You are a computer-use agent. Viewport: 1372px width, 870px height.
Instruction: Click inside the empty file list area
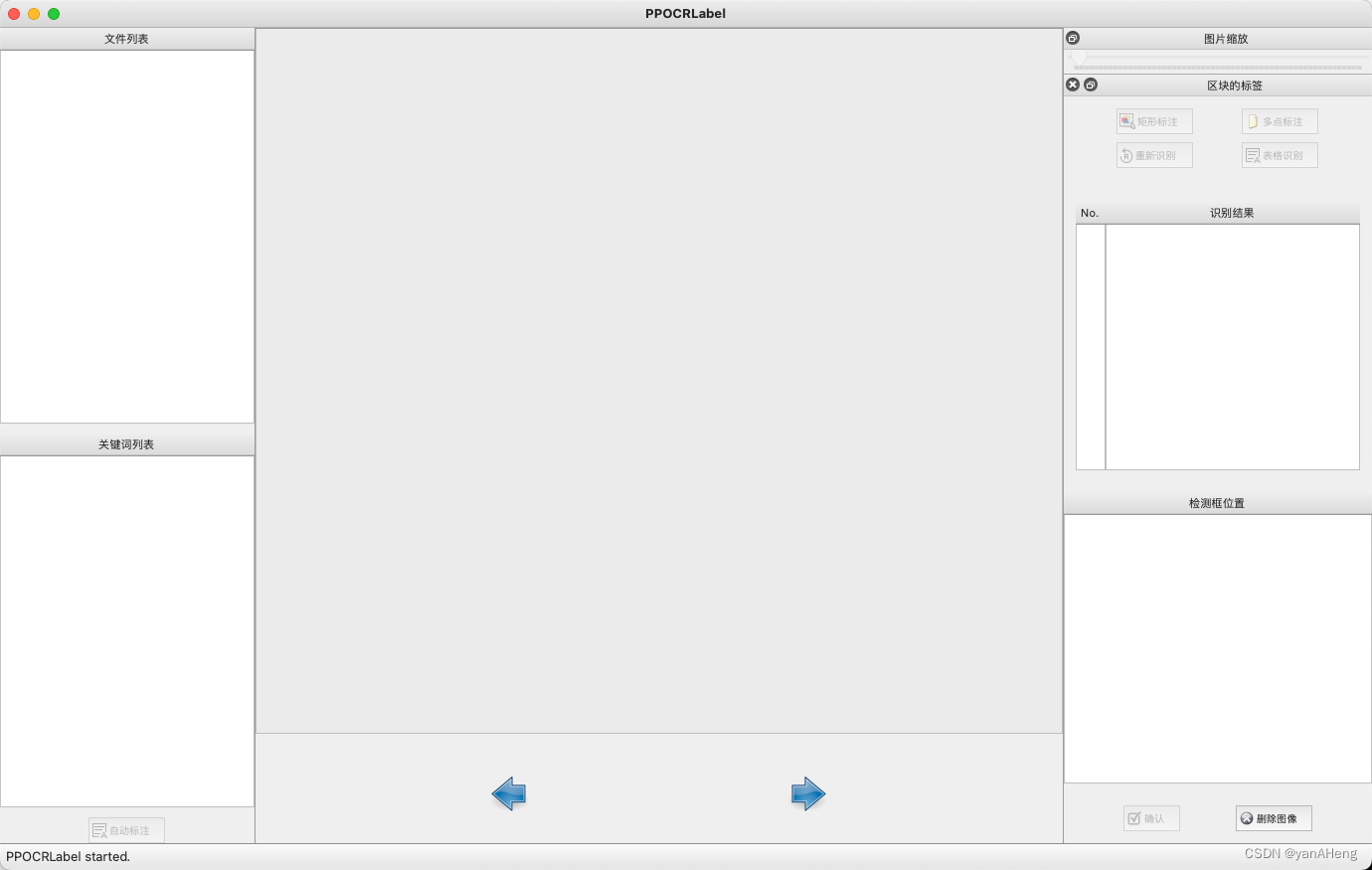tap(127, 237)
